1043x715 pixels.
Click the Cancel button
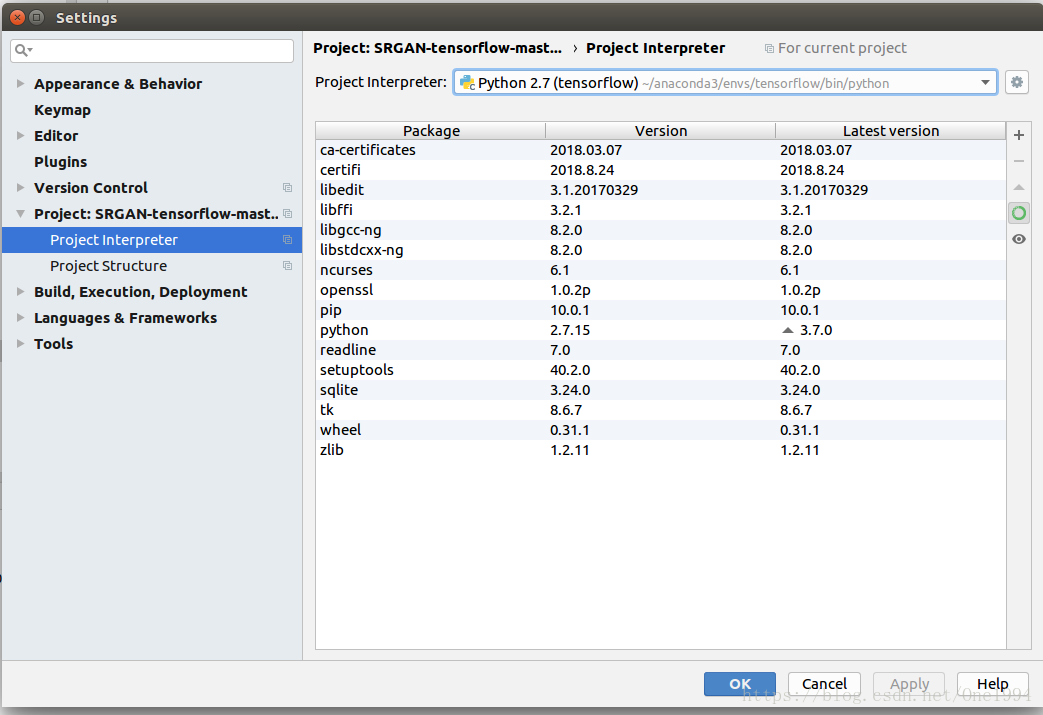point(824,684)
